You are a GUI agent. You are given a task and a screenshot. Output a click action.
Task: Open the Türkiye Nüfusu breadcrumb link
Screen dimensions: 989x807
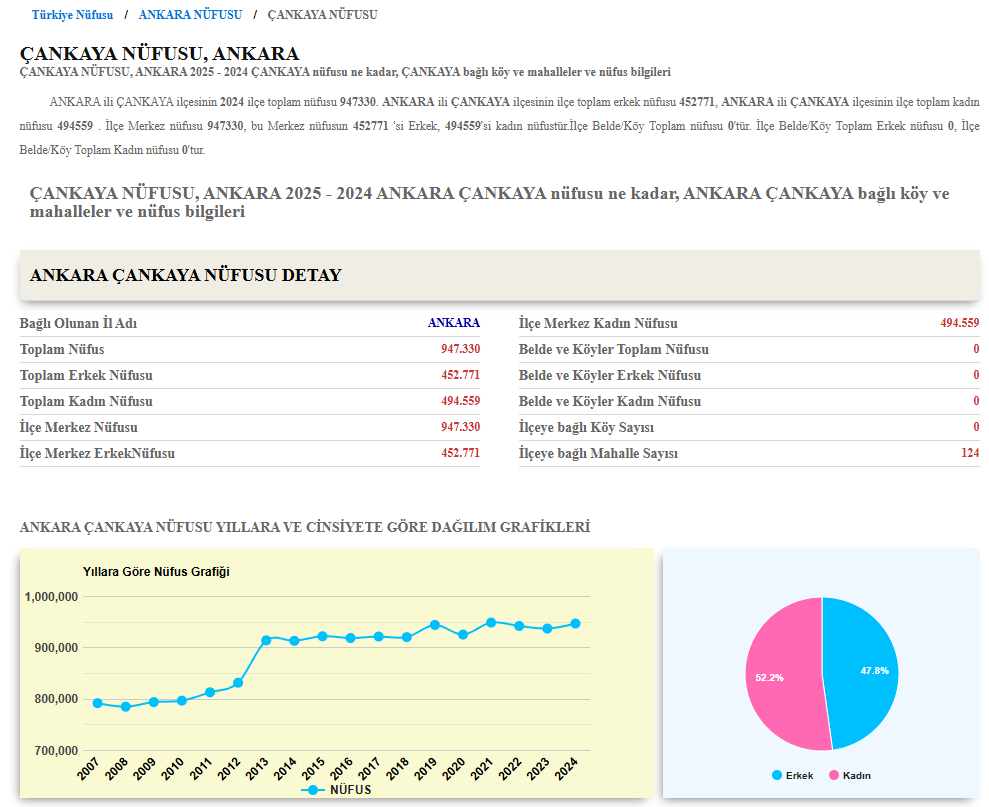72,15
